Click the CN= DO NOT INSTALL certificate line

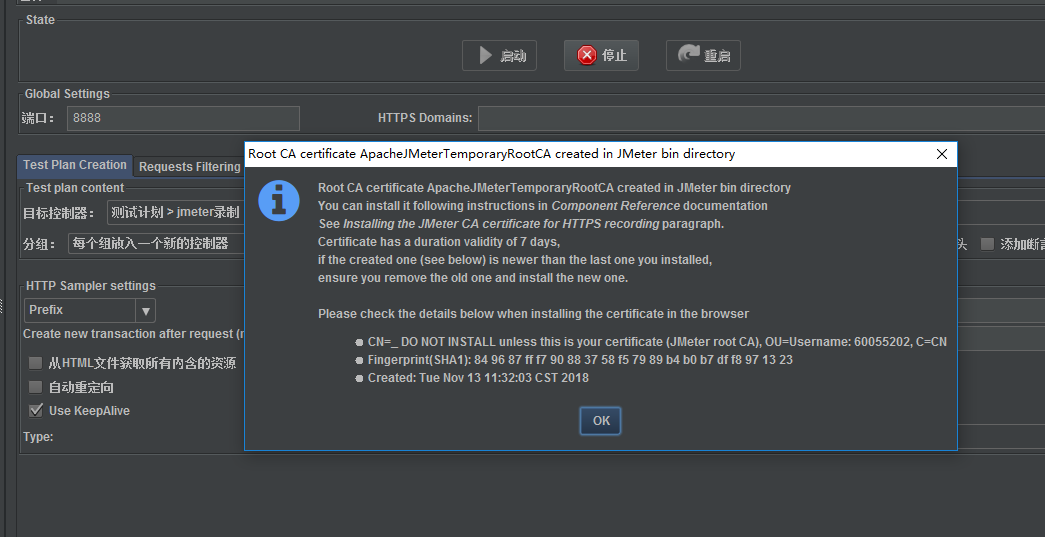[x=657, y=342]
